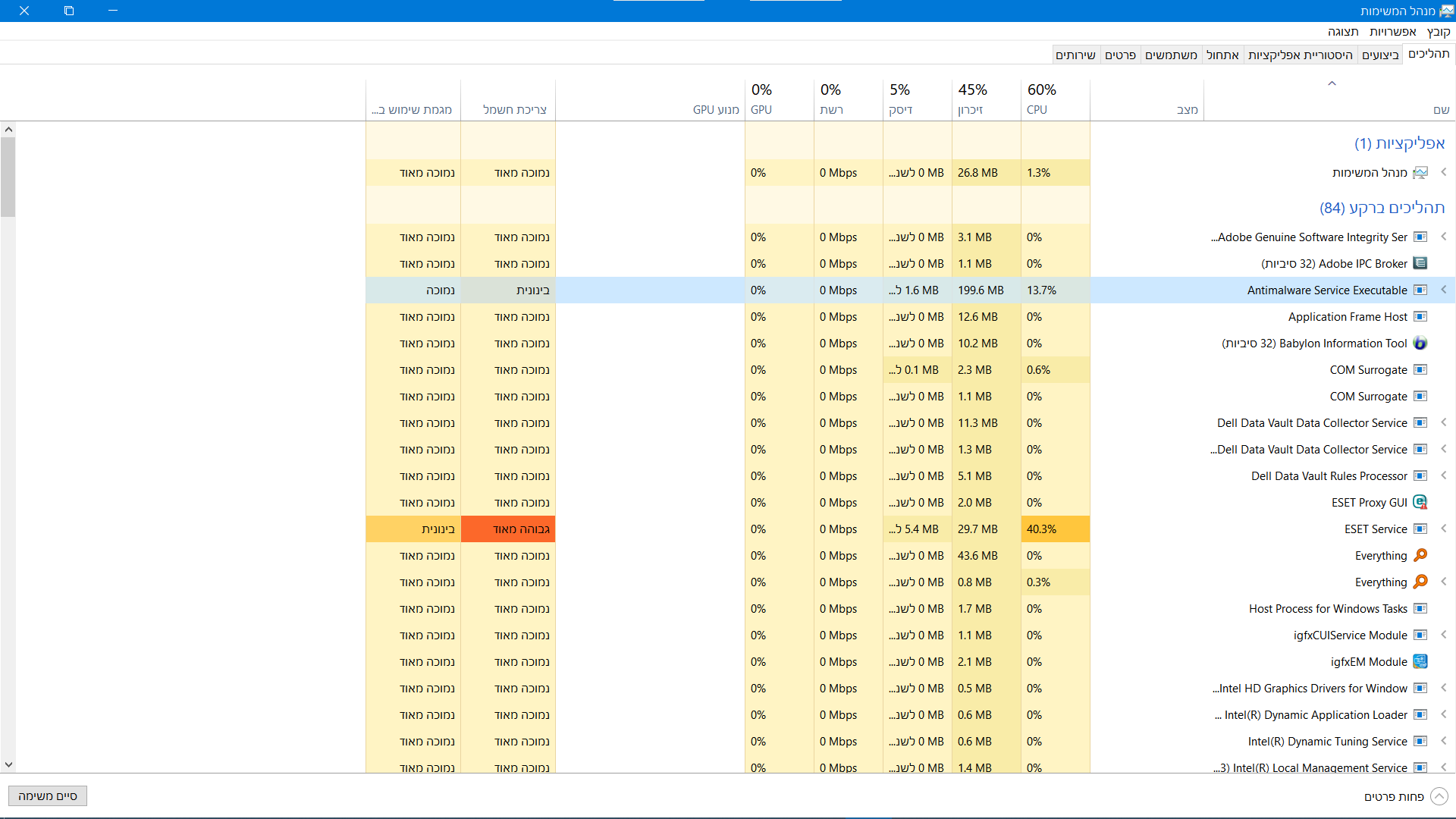Click the scrollbar down arrow
Viewport: 1456px width, 819px height.
[8, 765]
